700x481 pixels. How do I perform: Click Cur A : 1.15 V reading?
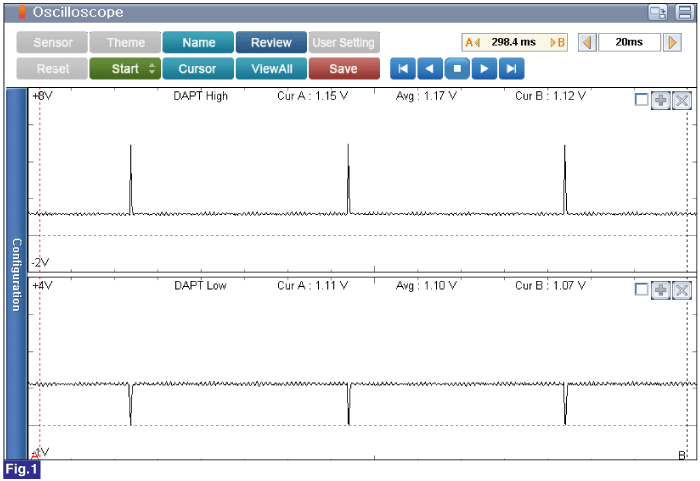pos(312,96)
